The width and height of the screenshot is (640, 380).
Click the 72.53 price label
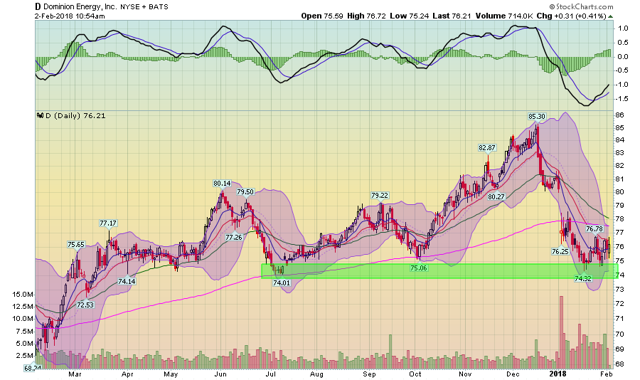coord(85,304)
